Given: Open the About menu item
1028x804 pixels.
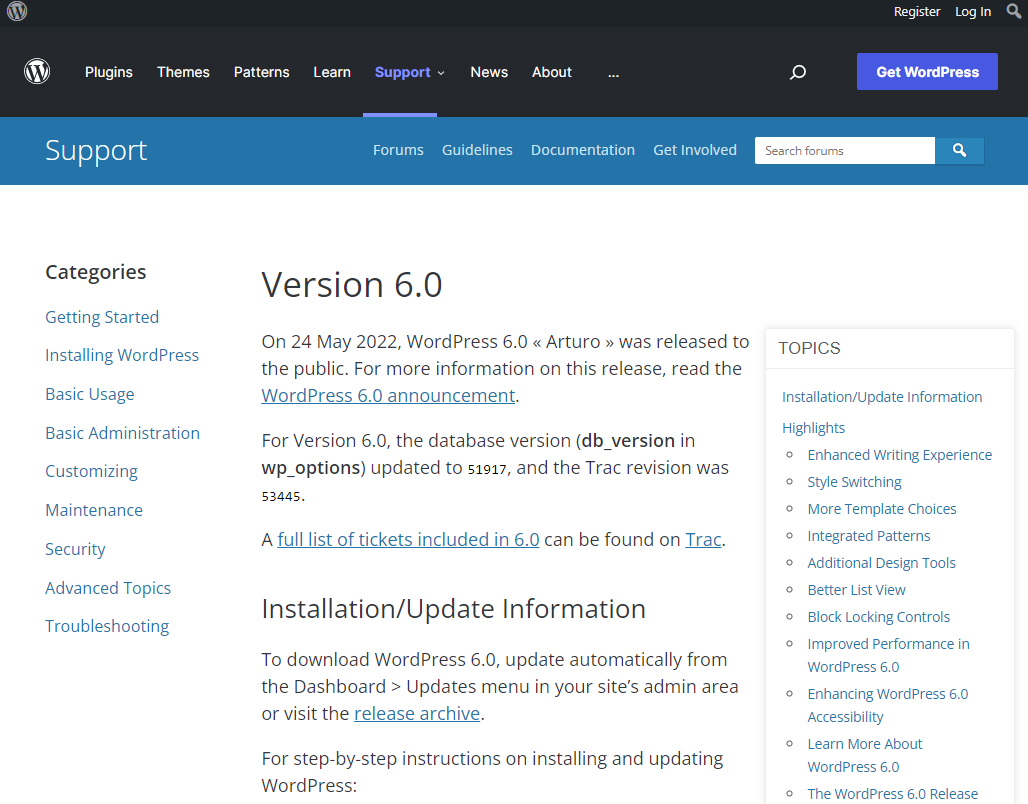Looking at the screenshot, I should click(552, 72).
